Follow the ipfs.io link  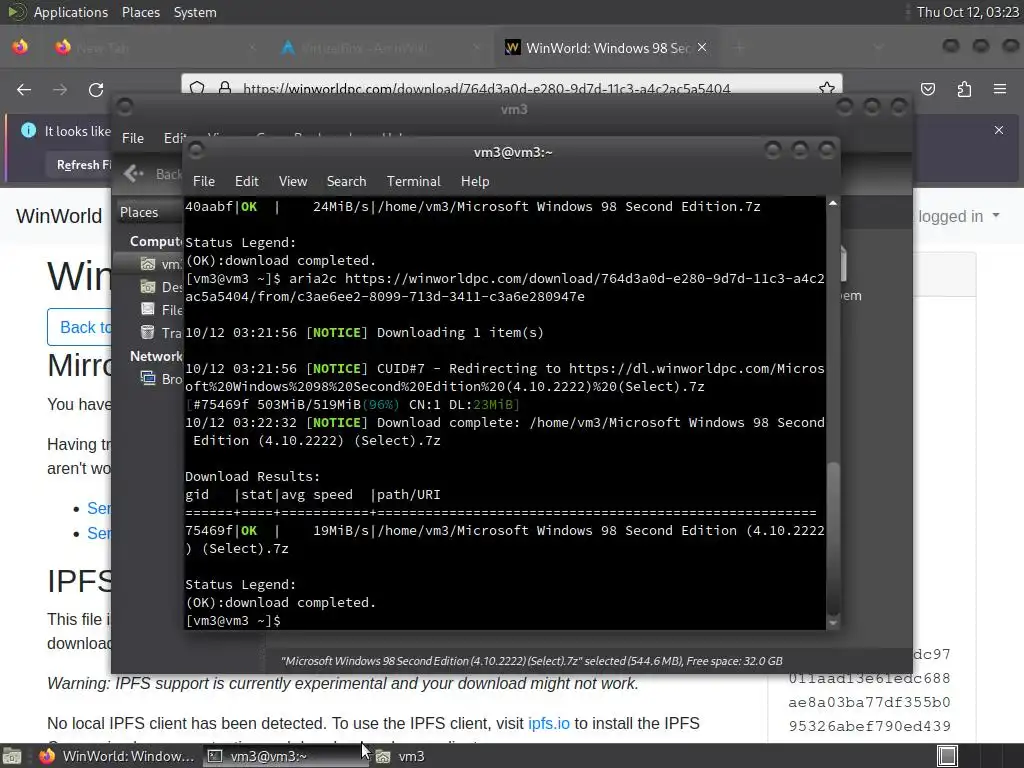click(549, 724)
